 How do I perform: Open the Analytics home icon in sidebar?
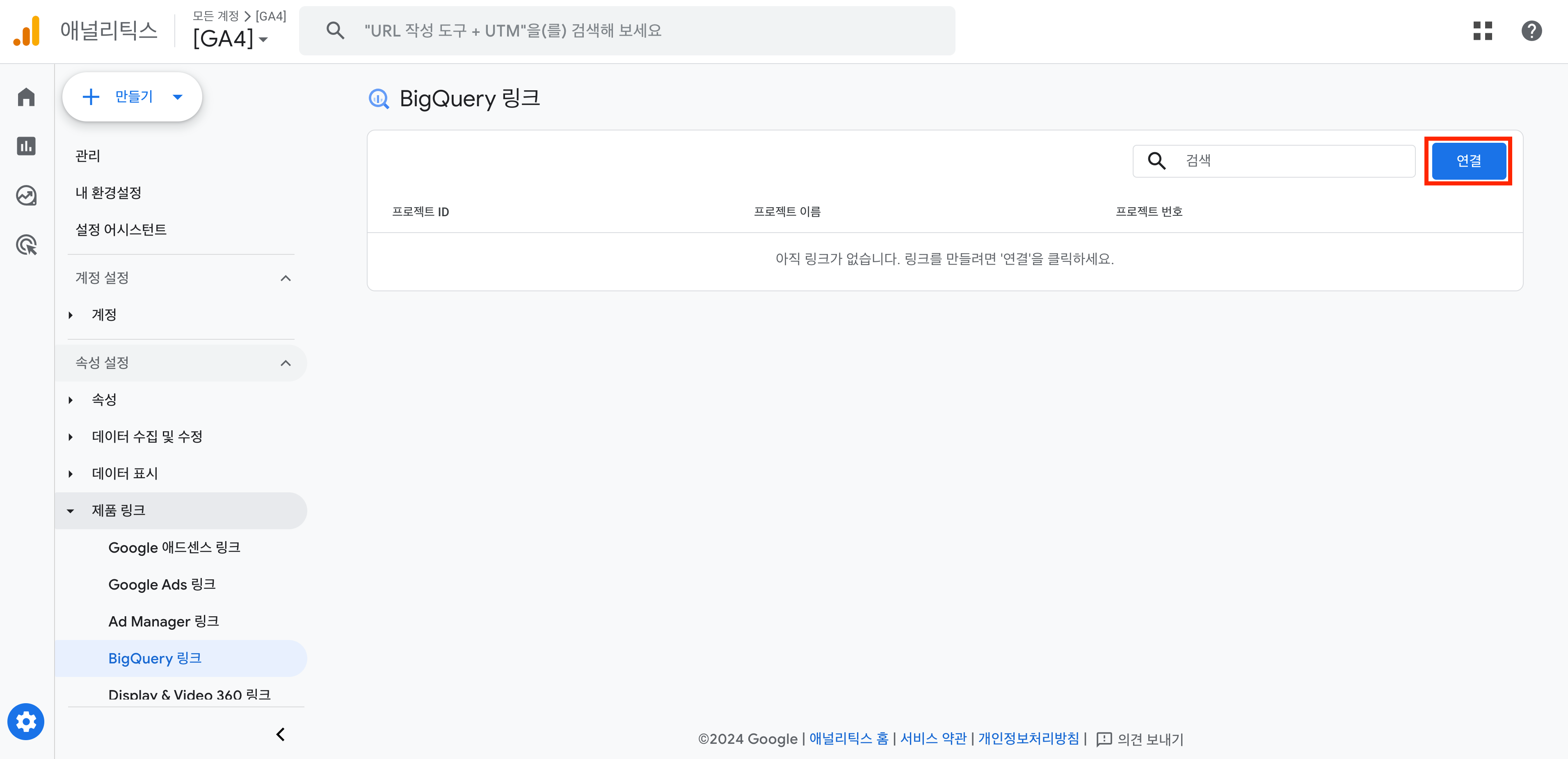26,97
